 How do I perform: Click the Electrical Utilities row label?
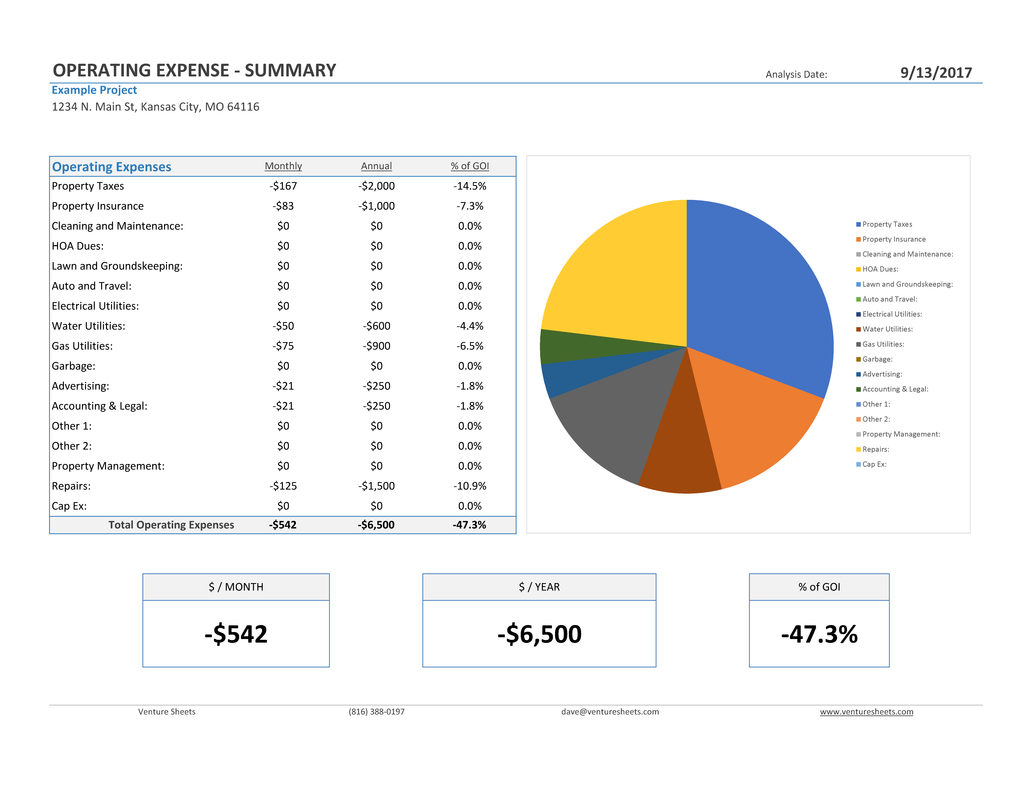coord(96,306)
